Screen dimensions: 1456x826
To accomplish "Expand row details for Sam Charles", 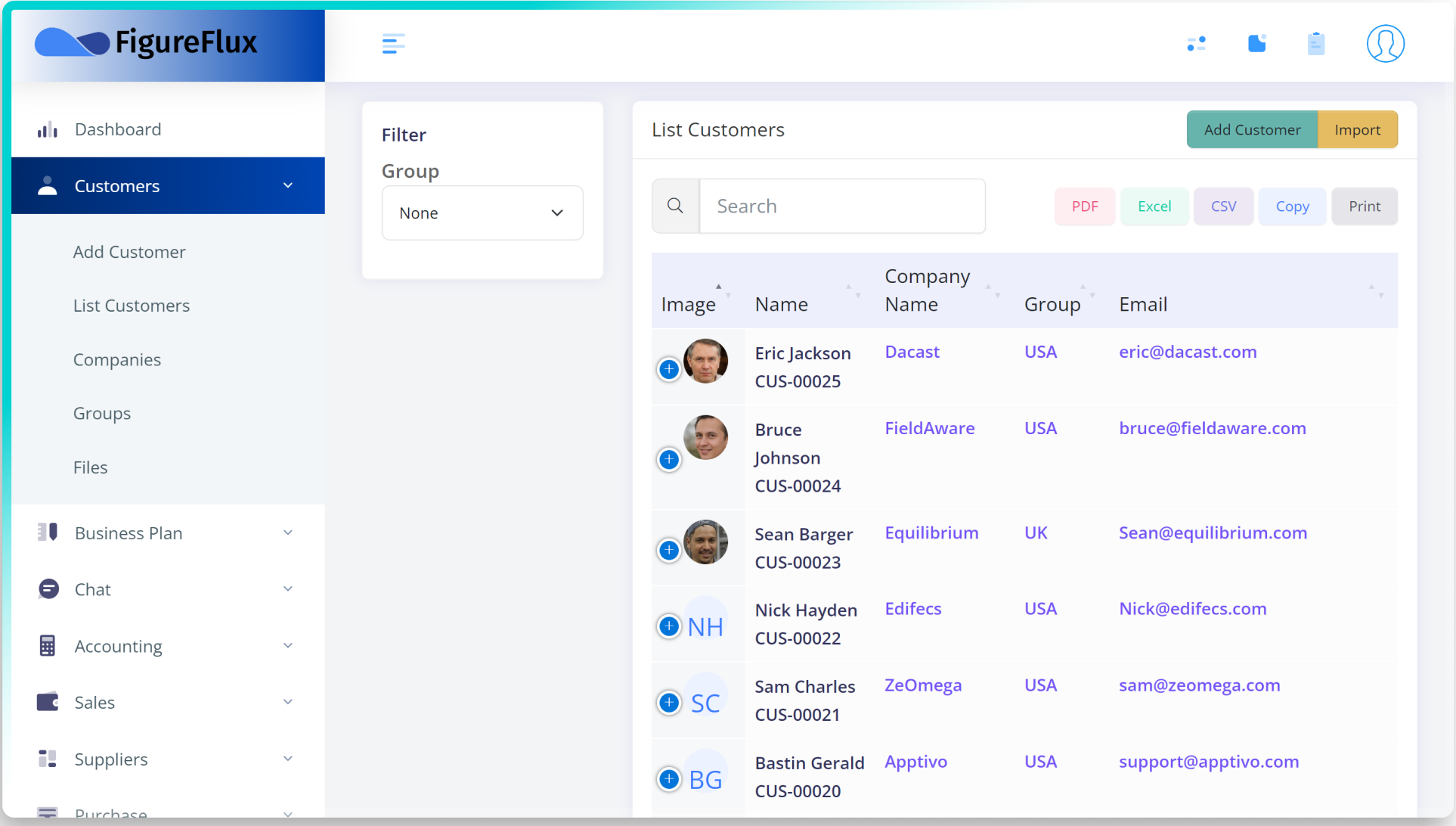I will point(669,703).
